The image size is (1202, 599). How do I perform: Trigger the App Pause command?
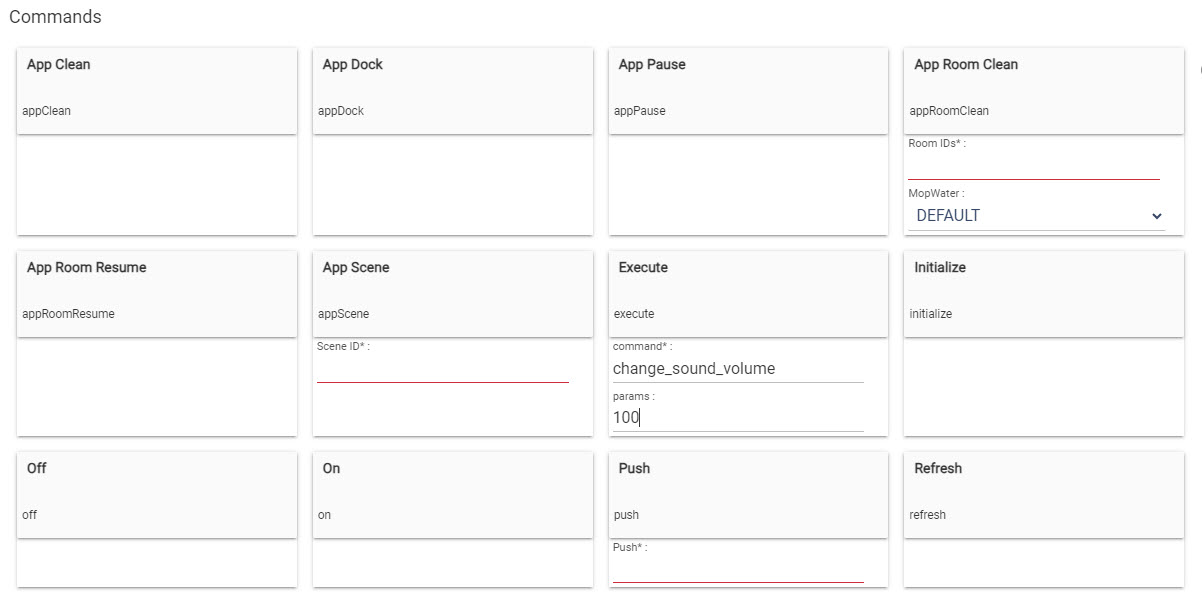pos(748,90)
